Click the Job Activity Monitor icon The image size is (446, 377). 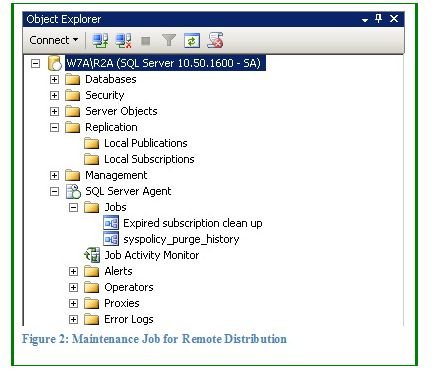[92, 255]
